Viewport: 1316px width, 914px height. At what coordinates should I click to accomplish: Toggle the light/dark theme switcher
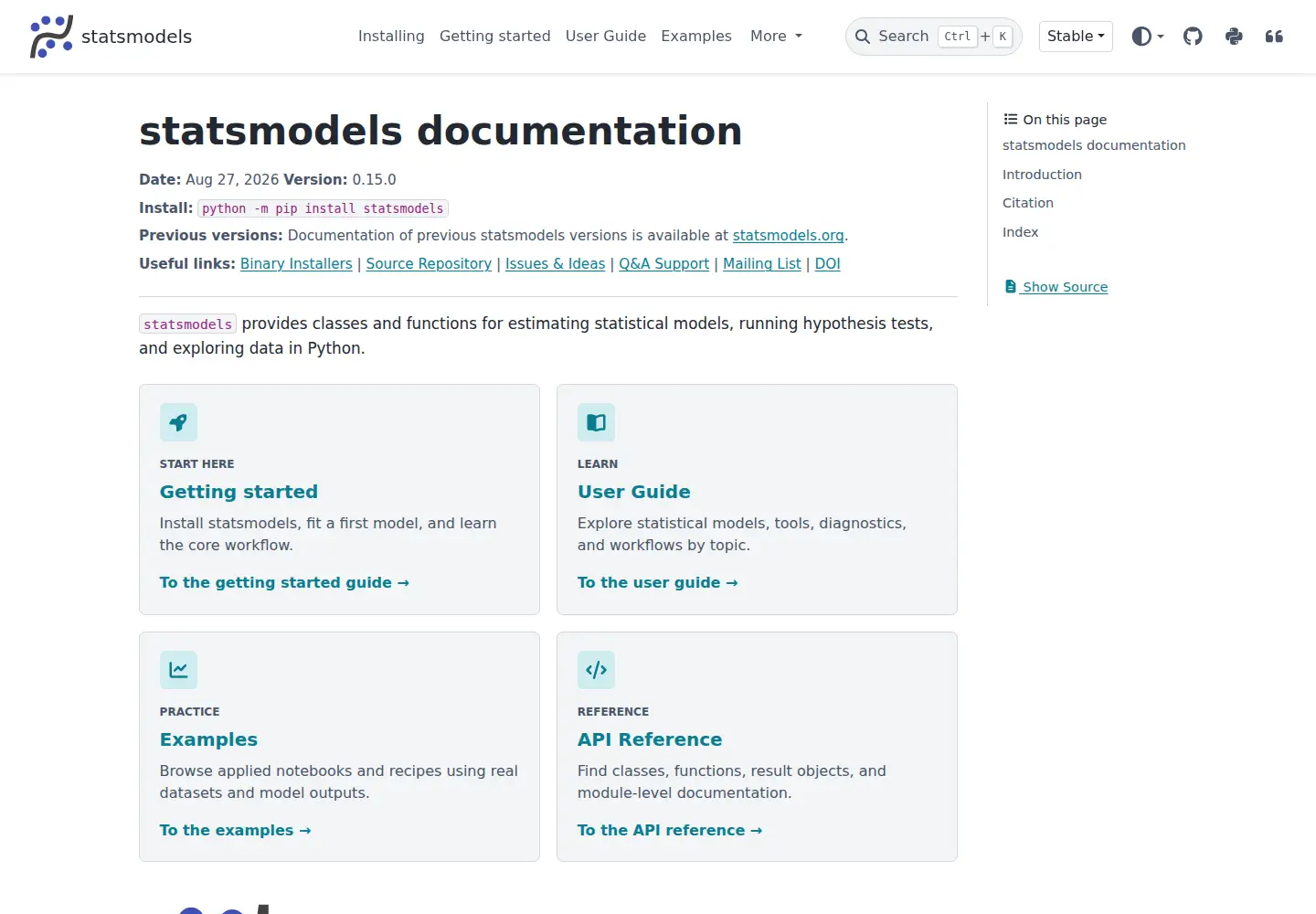(1148, 37)
